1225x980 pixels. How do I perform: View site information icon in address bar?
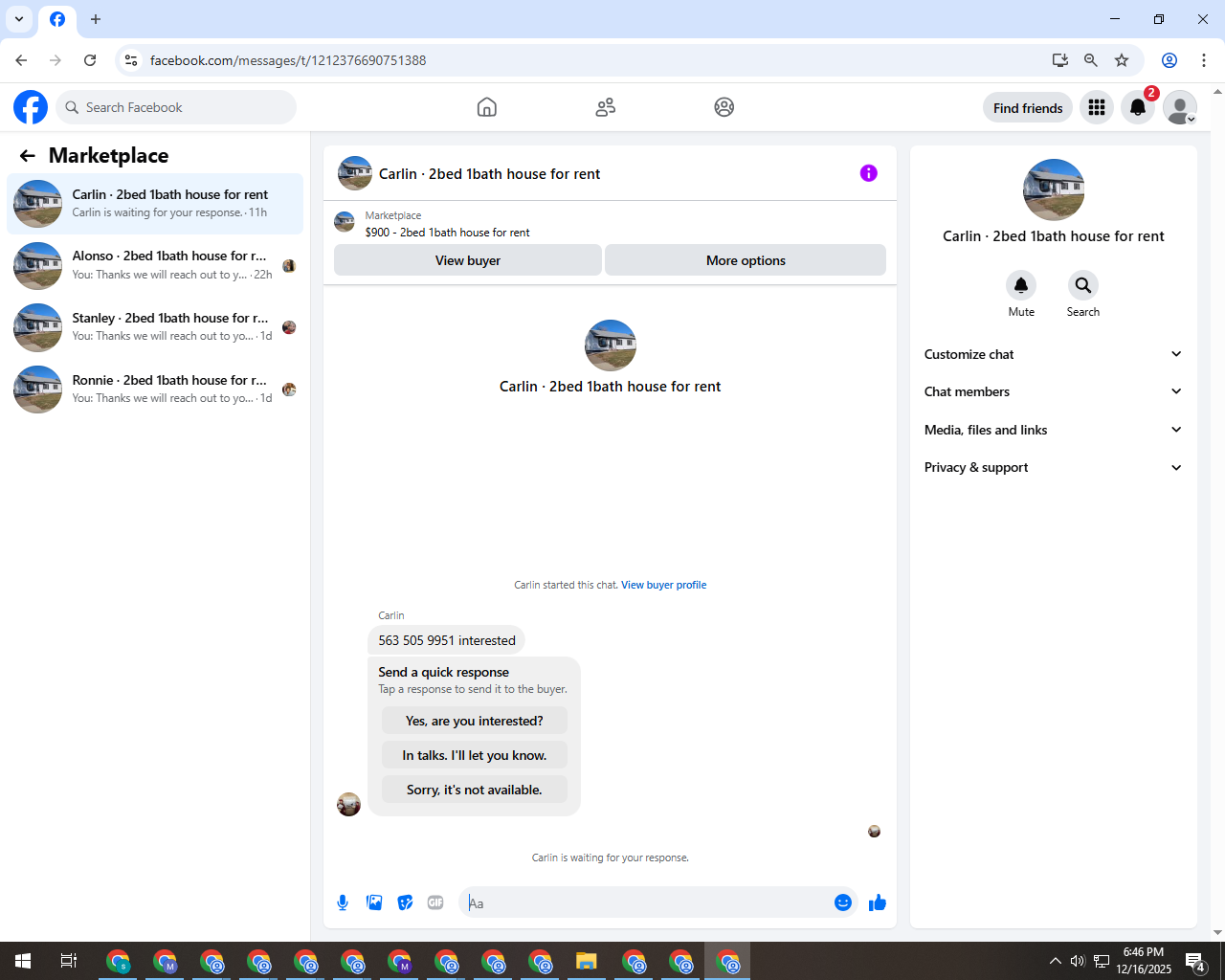(131, 60)
